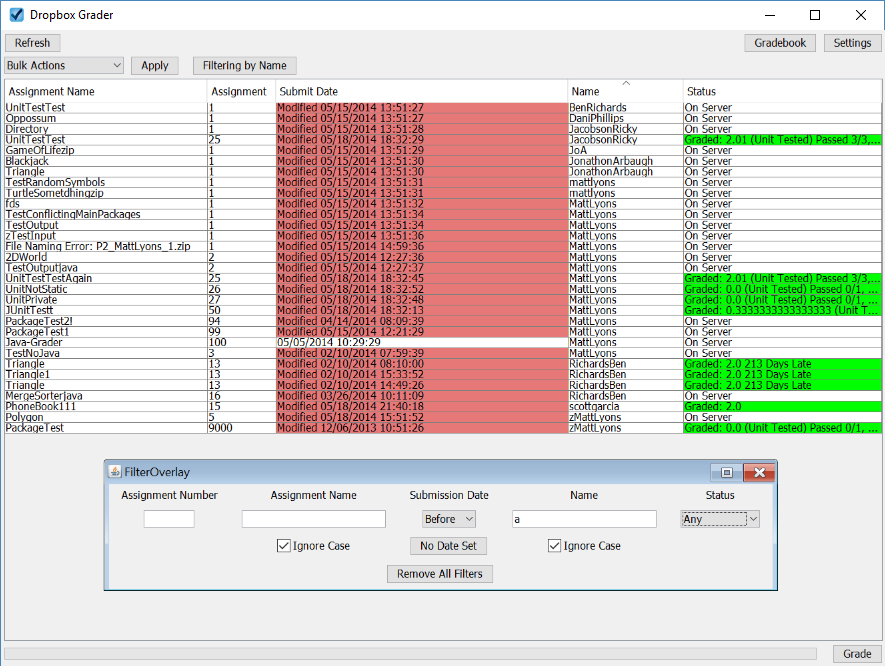Image resolution: width=885 pixels, height=666 pixels.
Task: Select the fds assignment row
Action: [x=443, y=204]
